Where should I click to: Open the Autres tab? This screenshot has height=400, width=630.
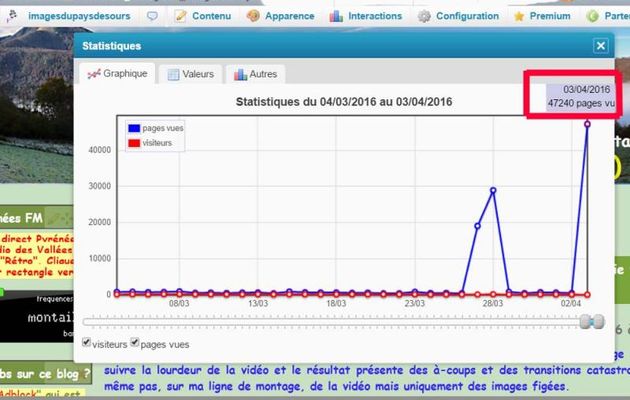(x=256, y=74)
